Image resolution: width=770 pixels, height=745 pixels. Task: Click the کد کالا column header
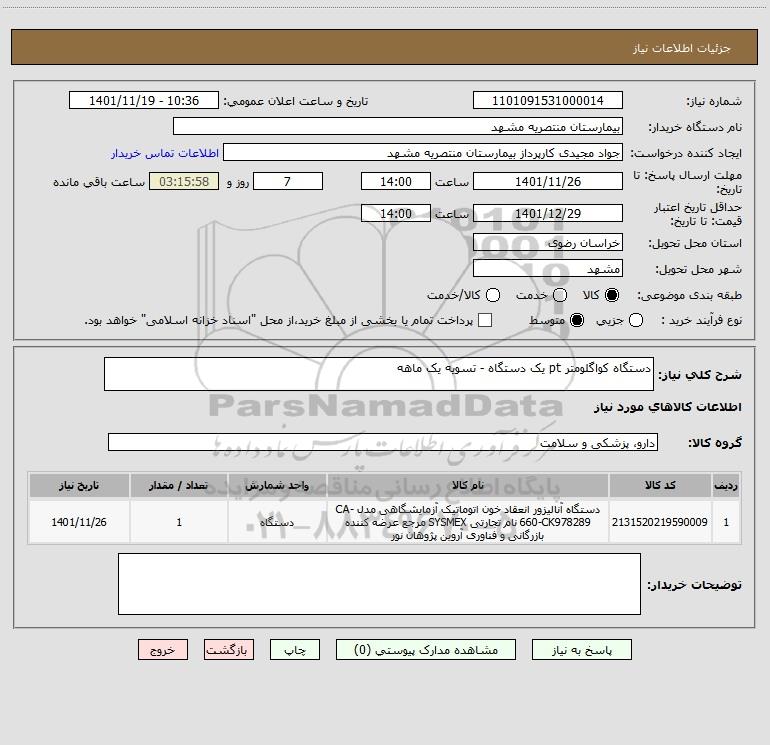pos(660,485)
